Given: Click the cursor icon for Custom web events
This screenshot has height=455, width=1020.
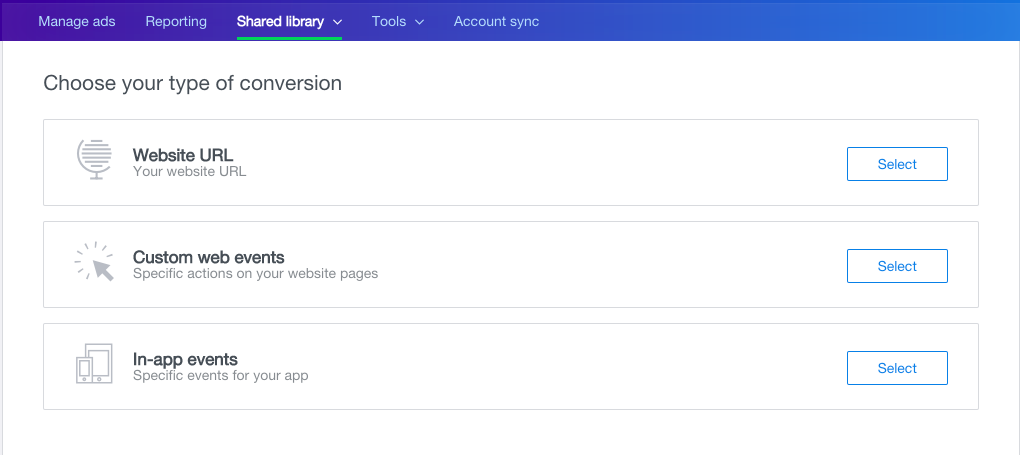Looking at the screenshot, I should pyautogui.click(x=94, y=261).
